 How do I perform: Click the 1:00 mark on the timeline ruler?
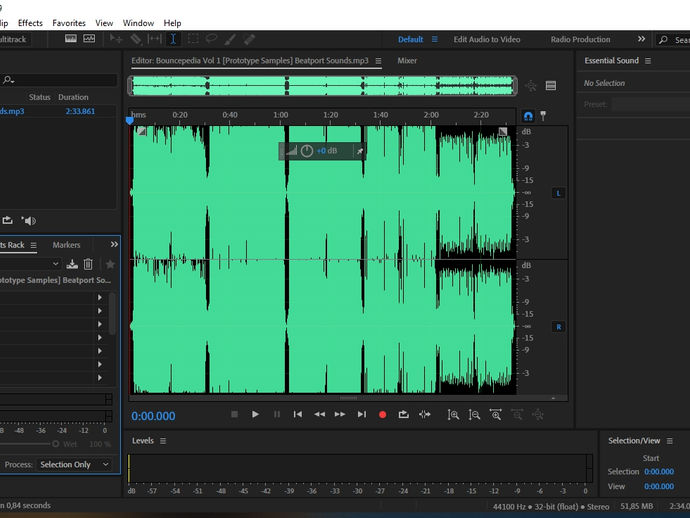(x=281, y=115)
